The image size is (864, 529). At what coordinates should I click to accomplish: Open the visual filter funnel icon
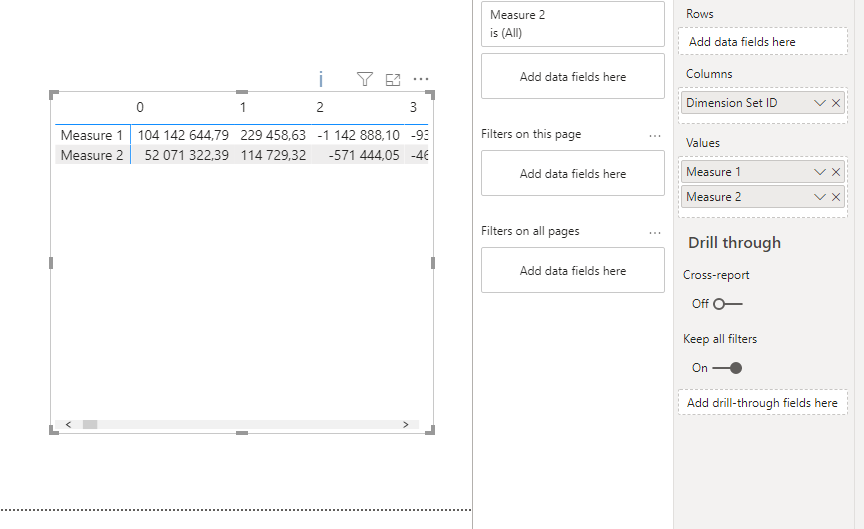click(365, 79)
